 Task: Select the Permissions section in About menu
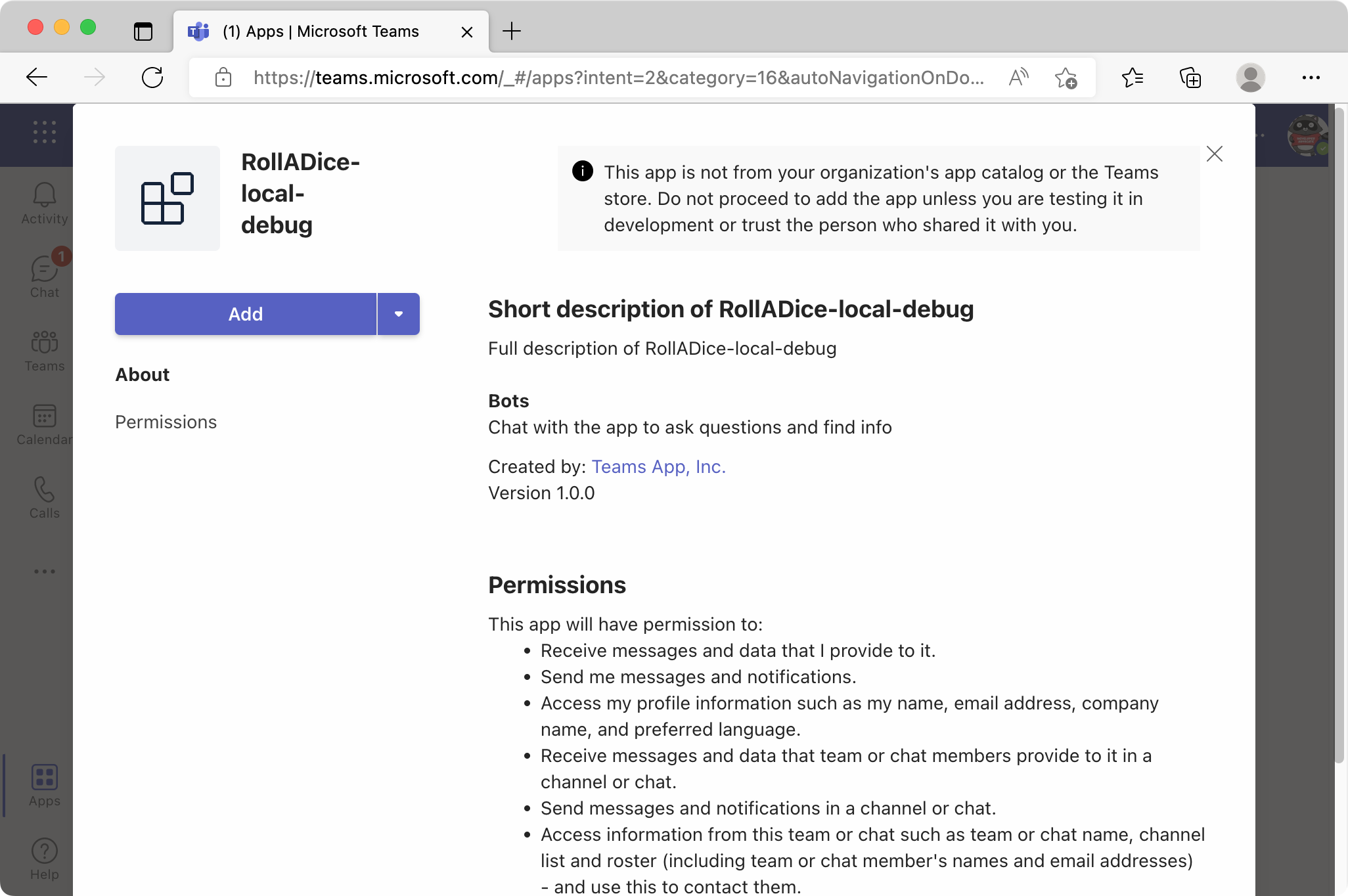(x=166, y=422)
